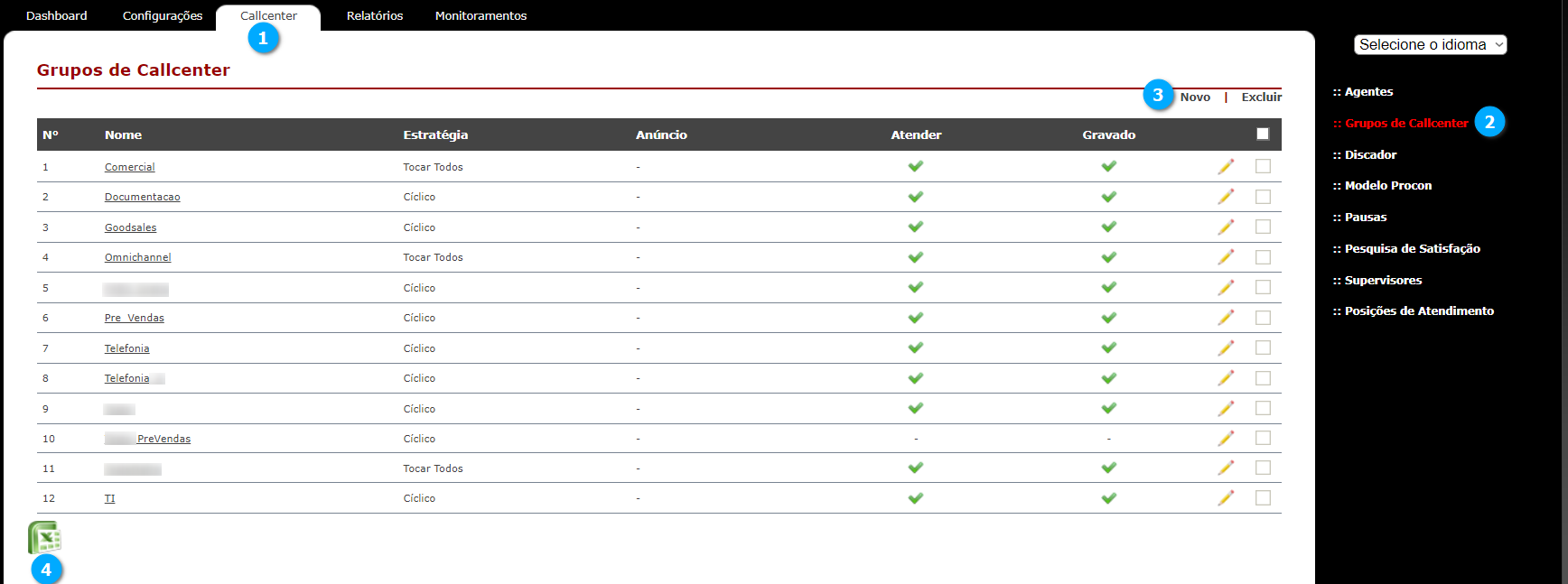Click the pencil icon in row 7, Telefonia
This screenshot has height=584, width=1568.
click(1226, 348)
